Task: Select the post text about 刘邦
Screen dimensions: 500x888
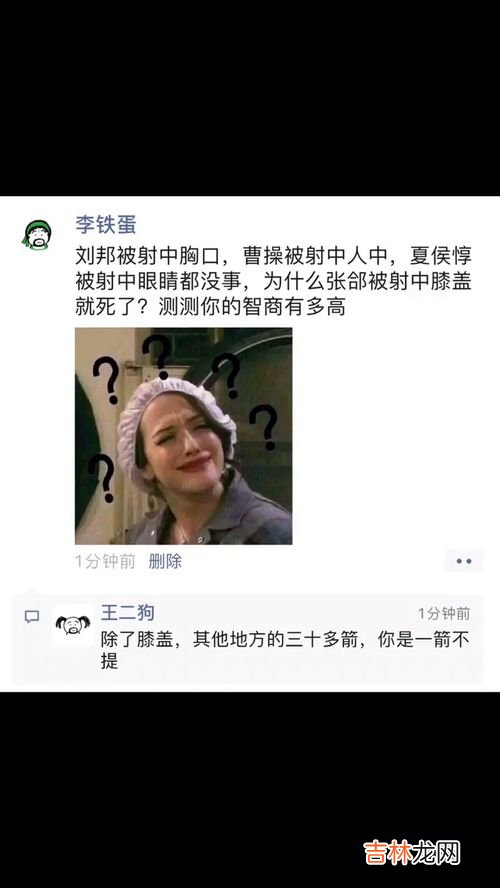Action: click(273, 281)
